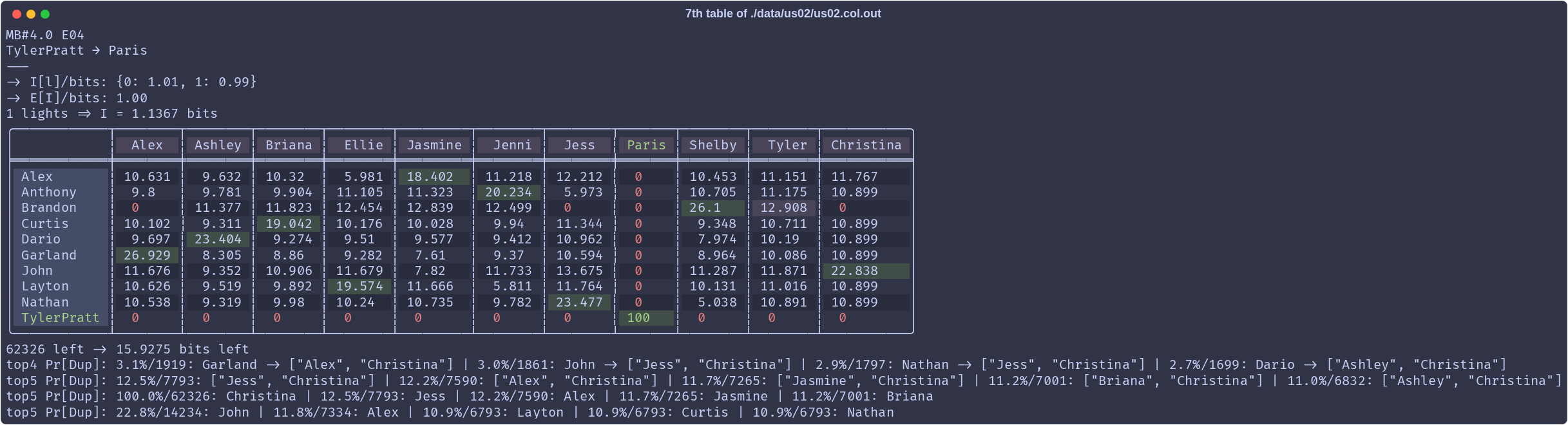Click the green '100' cell under Paris
The height and width of the screenshot is (425, 1568).
(x=647, y=317)
